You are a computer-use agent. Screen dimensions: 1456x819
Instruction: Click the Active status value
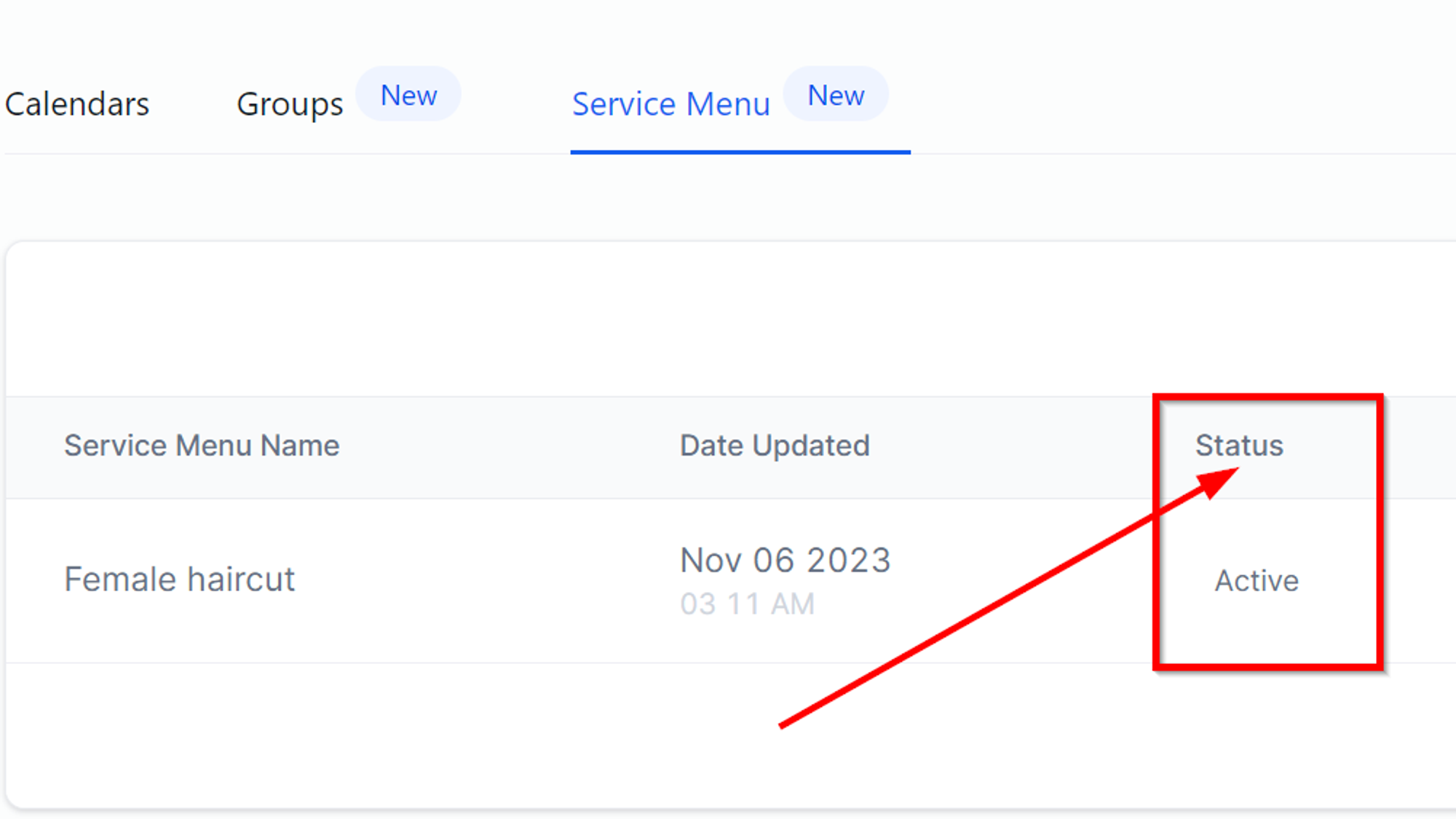(1257, 581)
